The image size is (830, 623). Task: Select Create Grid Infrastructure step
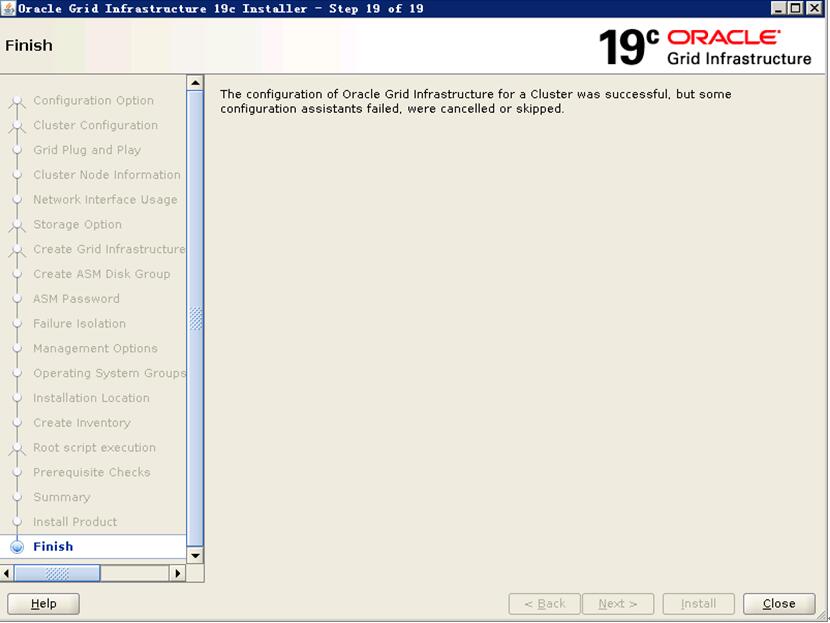109,249
